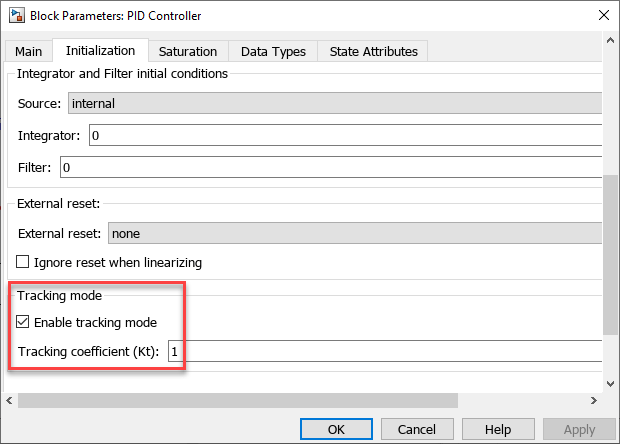Image resolution: width=620 pixels, height=444 pixels.
Task: Click the horizontal scrollbar left arrow
Action: click(9, 400)
